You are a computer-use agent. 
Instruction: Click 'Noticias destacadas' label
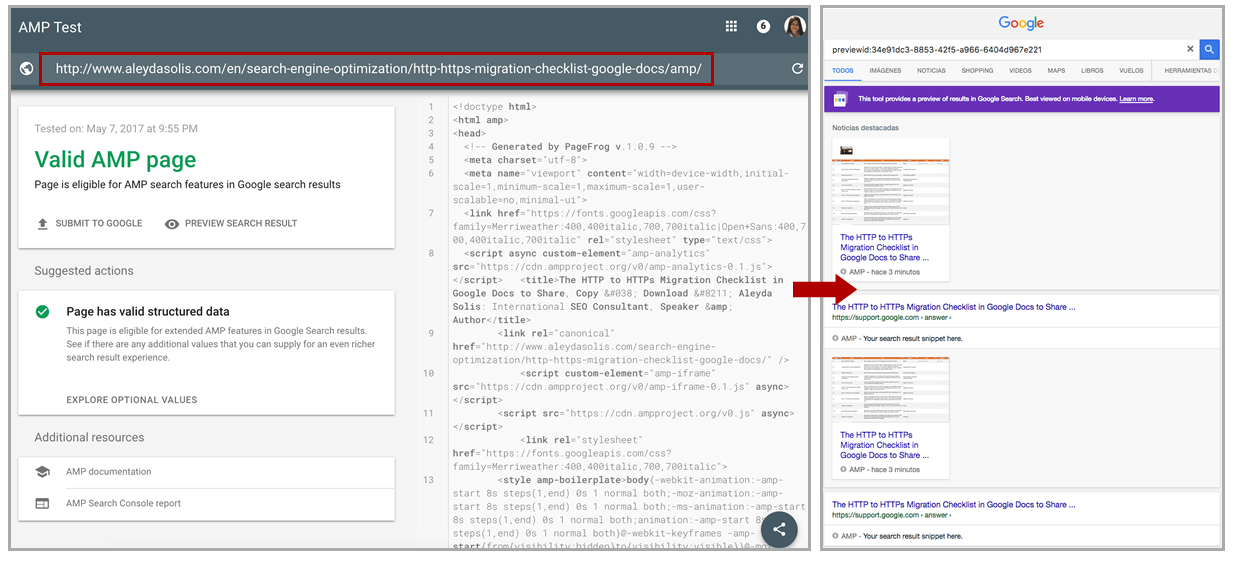[x=865, y=128]
